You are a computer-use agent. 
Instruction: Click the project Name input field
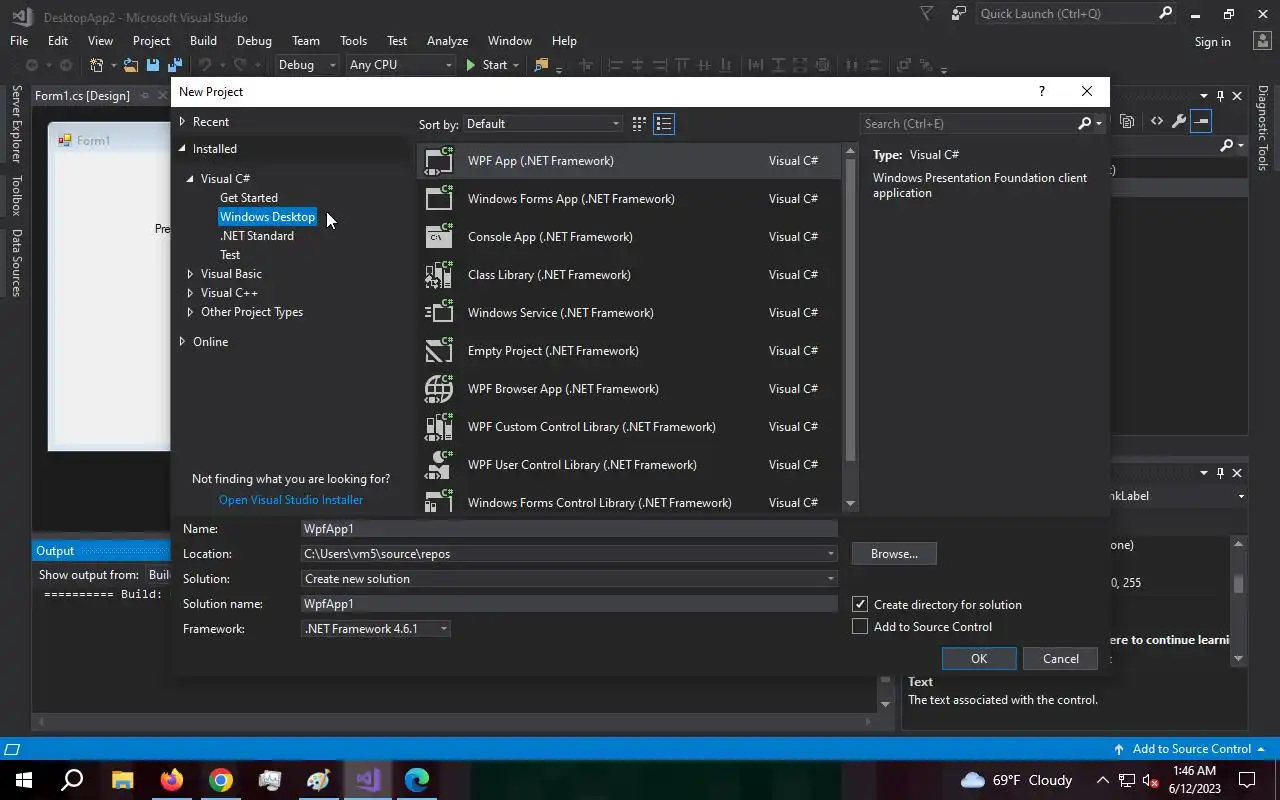coord(569,528)
